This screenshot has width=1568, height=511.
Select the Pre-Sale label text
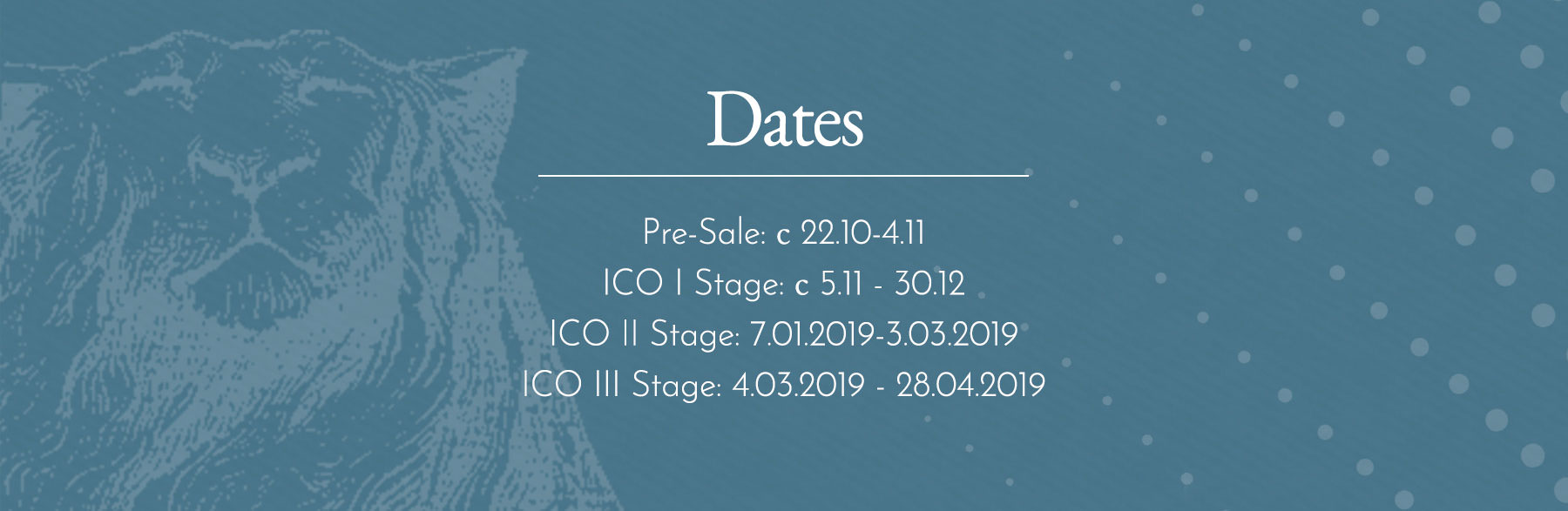tap(704, 233)
